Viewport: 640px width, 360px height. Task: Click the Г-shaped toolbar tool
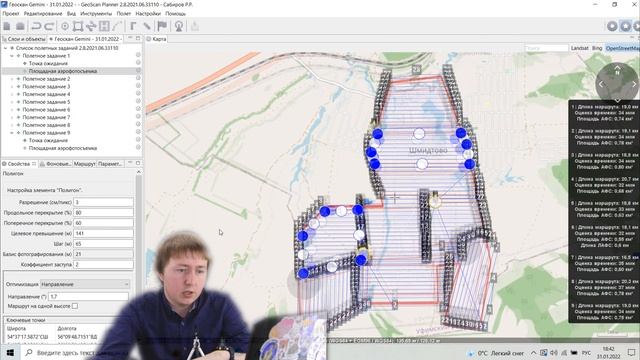pos(133,27)
